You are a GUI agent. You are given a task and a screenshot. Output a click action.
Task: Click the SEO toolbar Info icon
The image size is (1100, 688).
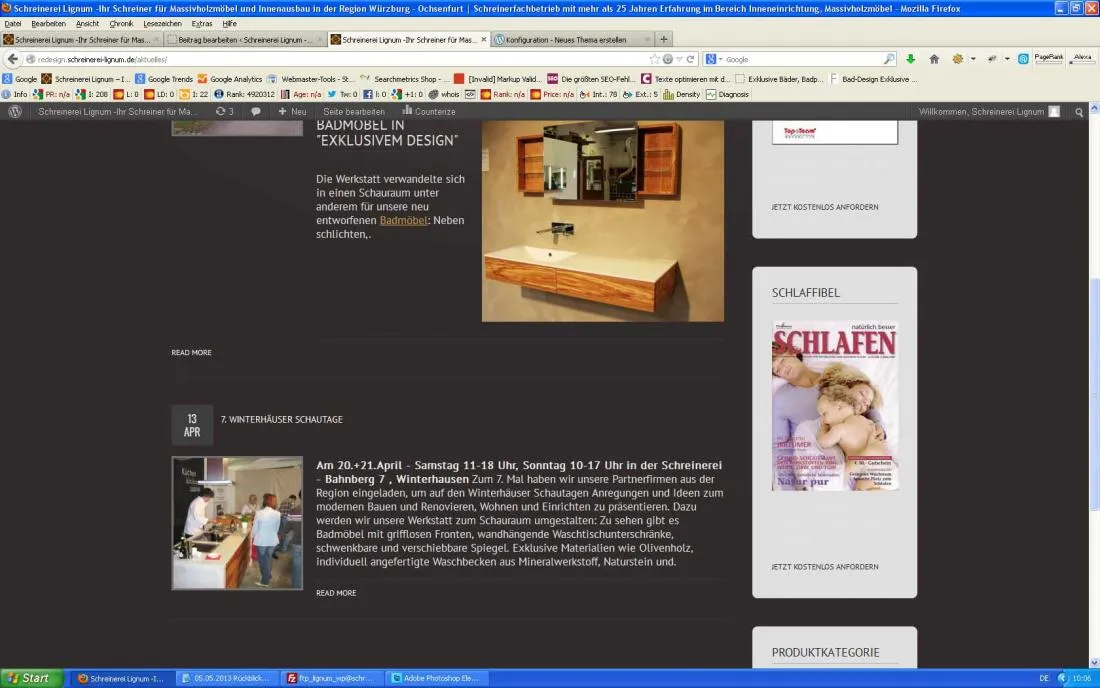[14, 94]
